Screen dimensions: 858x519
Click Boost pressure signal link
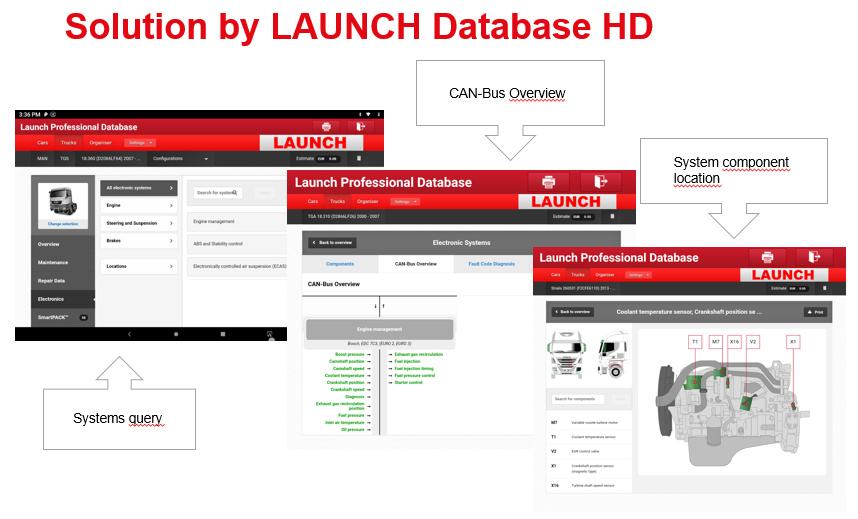point(350,354)
